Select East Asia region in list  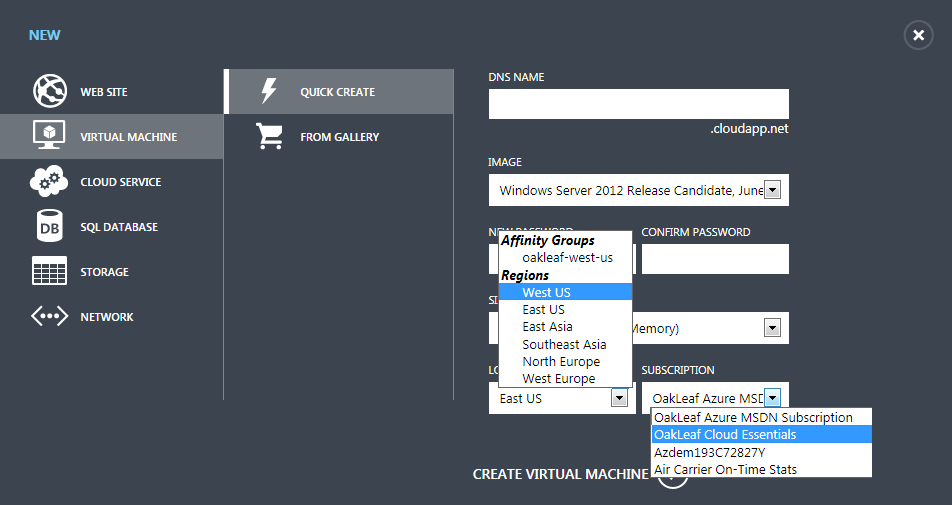point(565,327)
